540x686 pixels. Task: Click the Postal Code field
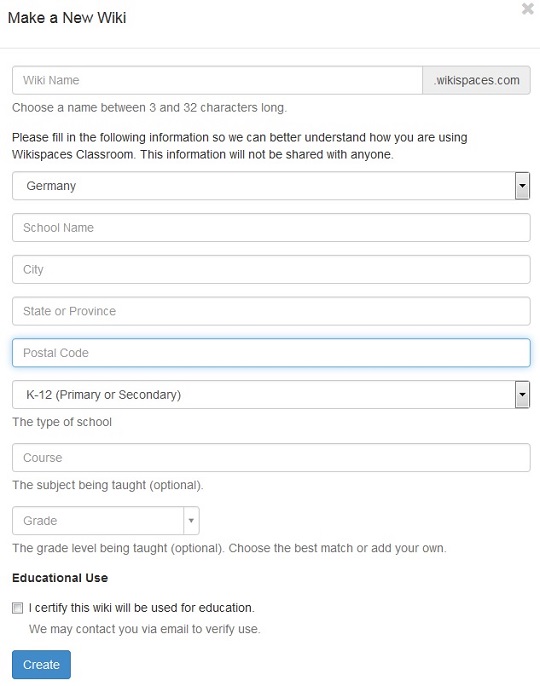[271, 353]
